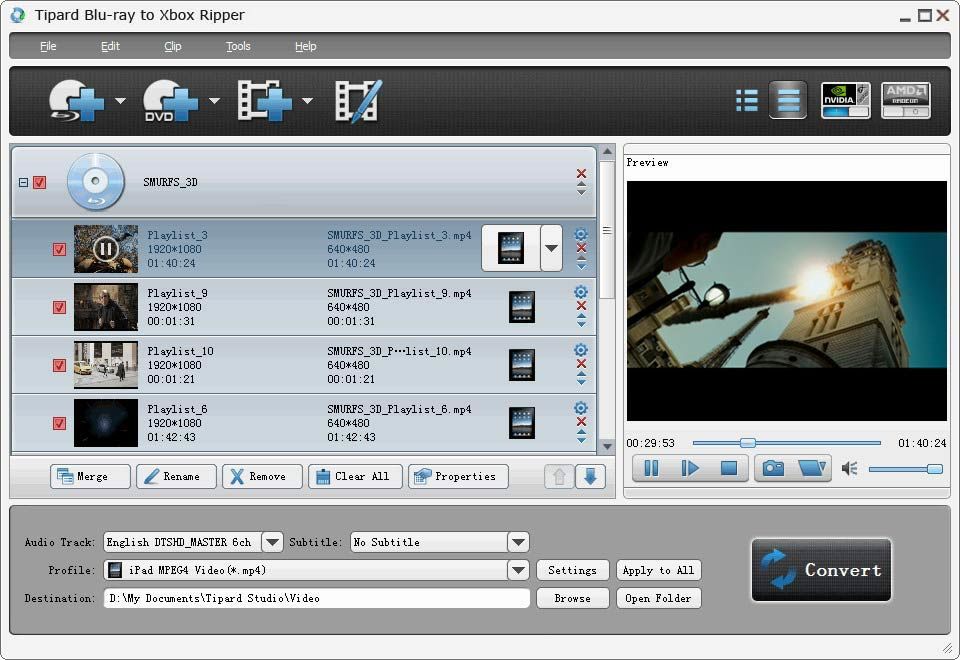Open settings gear for Playlist_10
This screenshot has height=660, width=960.
click(581, 350)
